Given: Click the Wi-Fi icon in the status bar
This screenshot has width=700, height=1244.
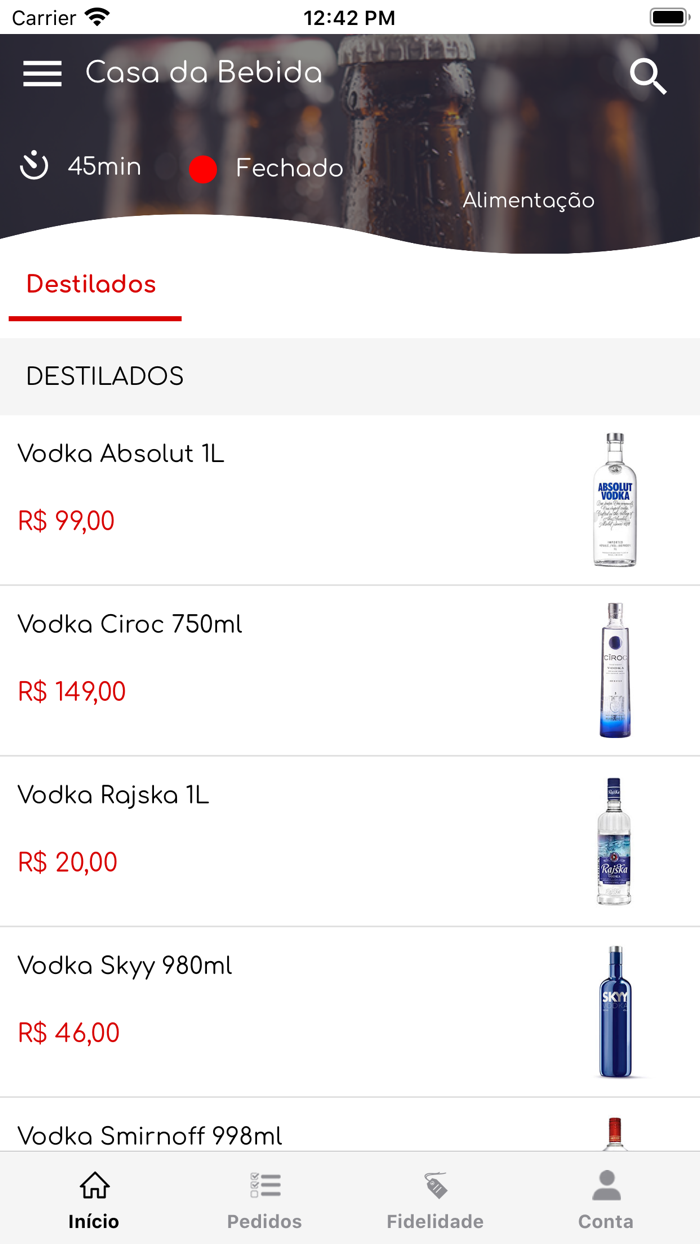Looking at the screenshot, I should click(95, 16).
